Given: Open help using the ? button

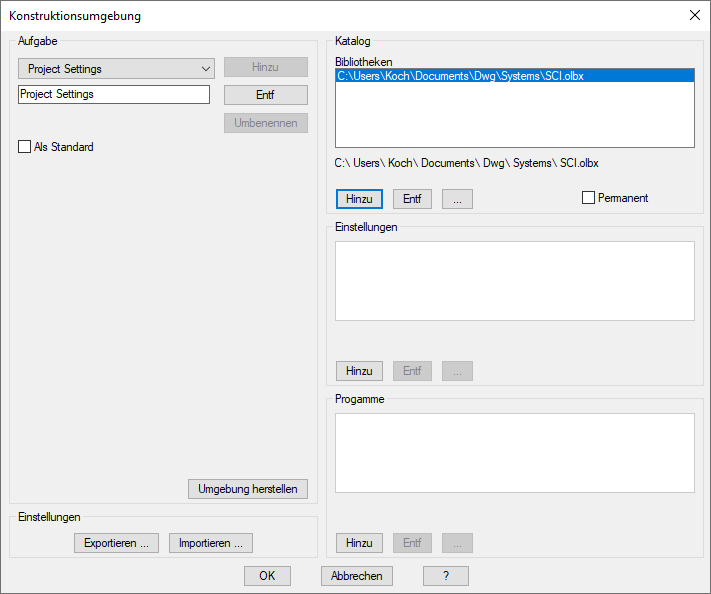Looking at the screenshot, I should [445, 576].
